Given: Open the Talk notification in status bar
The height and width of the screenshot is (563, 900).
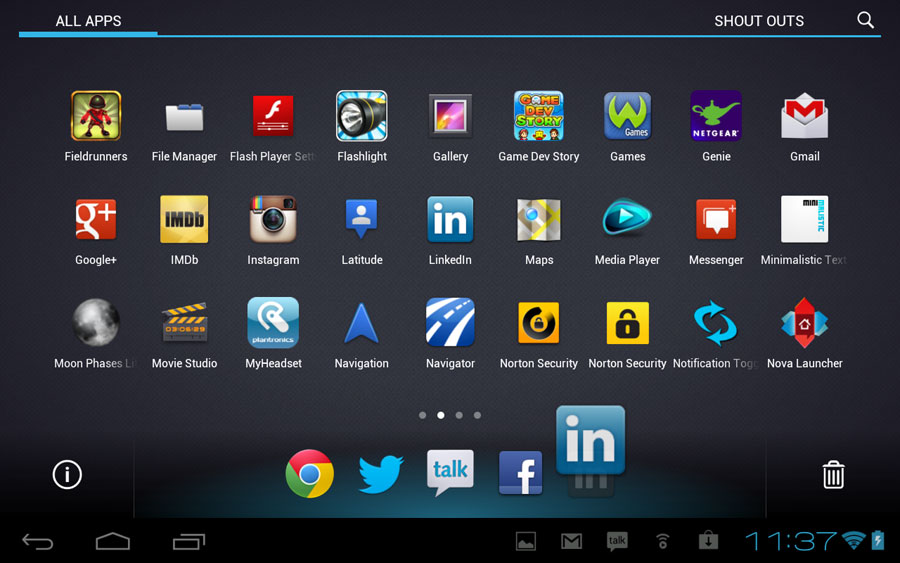Looking at the screenshot, I should [x=617, y=541].
